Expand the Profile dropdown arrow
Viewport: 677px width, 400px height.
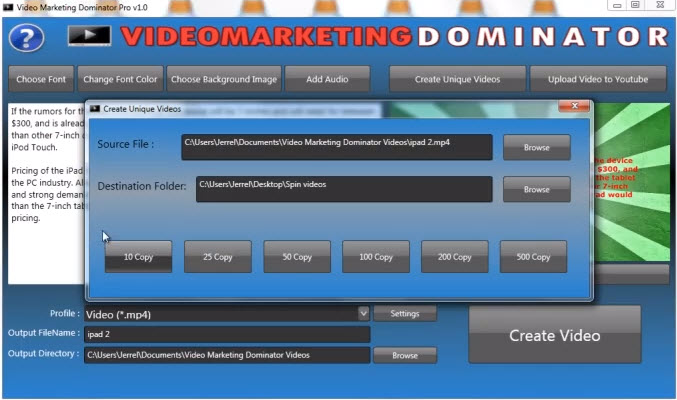[364, 313]
